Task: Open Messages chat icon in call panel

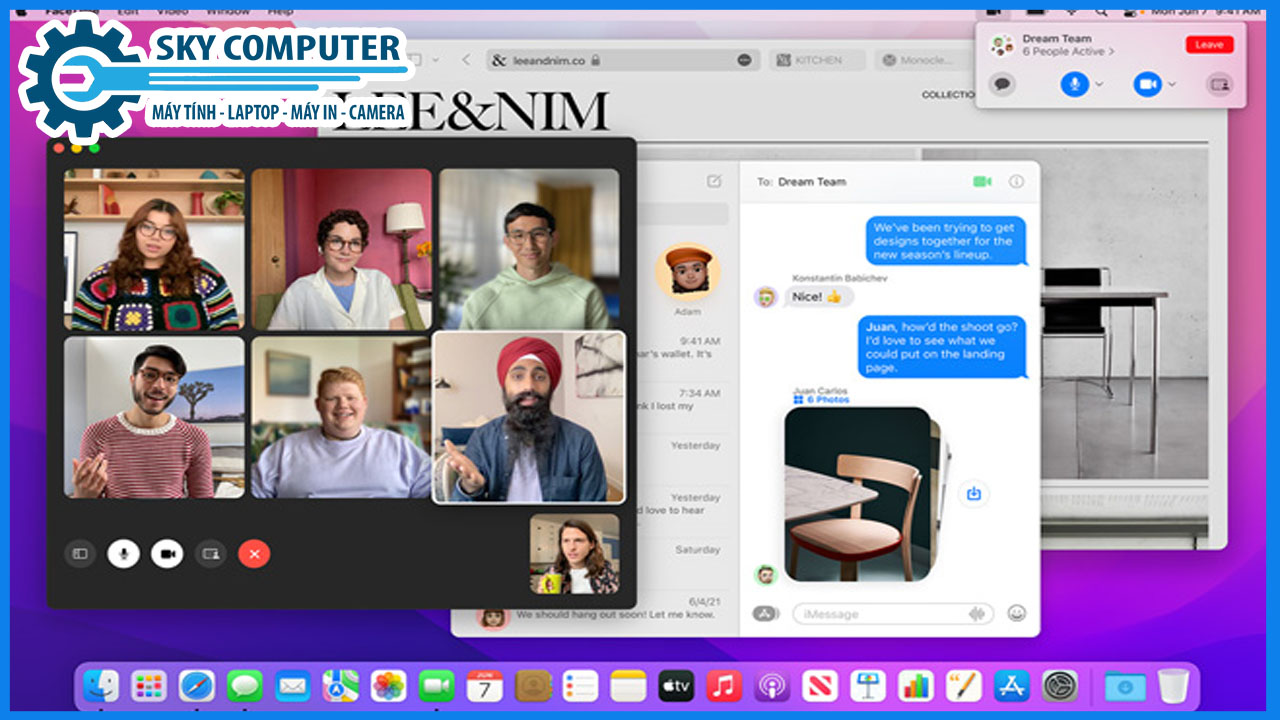Action: [x=1002, y=85]
